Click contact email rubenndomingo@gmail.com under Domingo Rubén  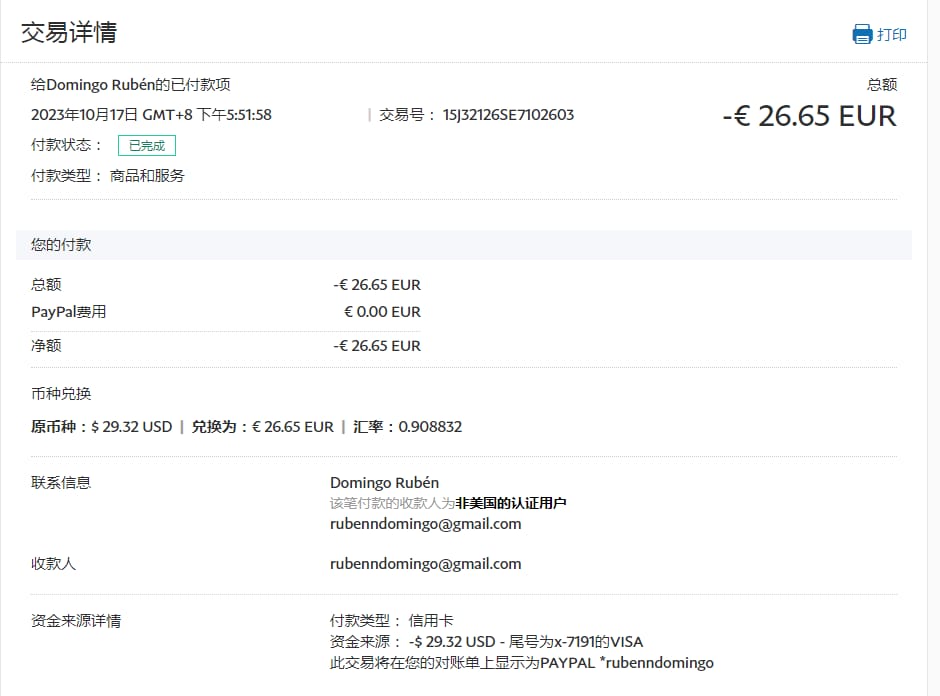(x=425, y=524)
